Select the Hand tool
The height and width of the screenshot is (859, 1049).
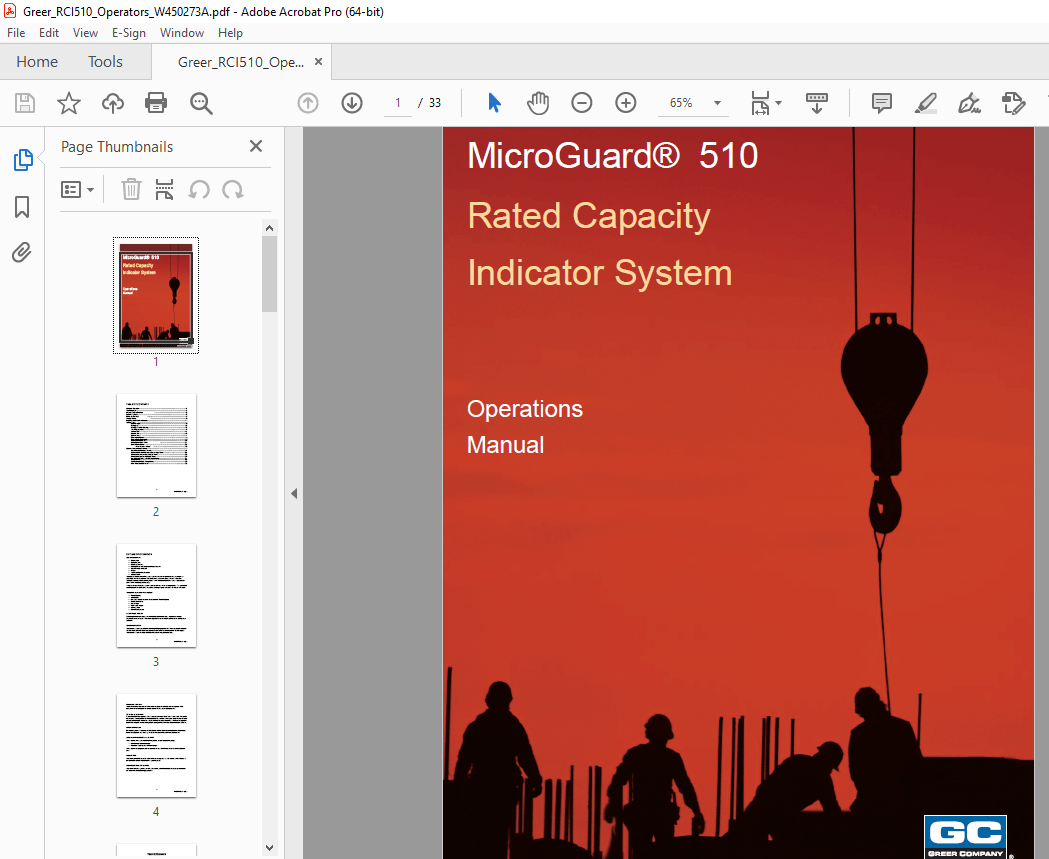click(538, 103)
